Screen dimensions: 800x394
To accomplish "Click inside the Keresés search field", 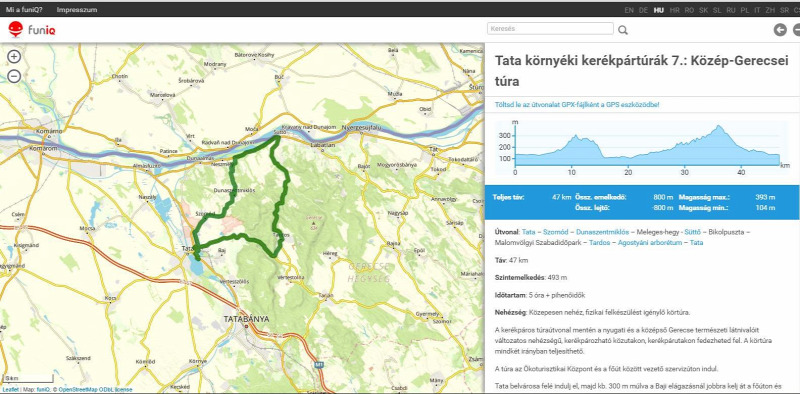I will point(550,29).
